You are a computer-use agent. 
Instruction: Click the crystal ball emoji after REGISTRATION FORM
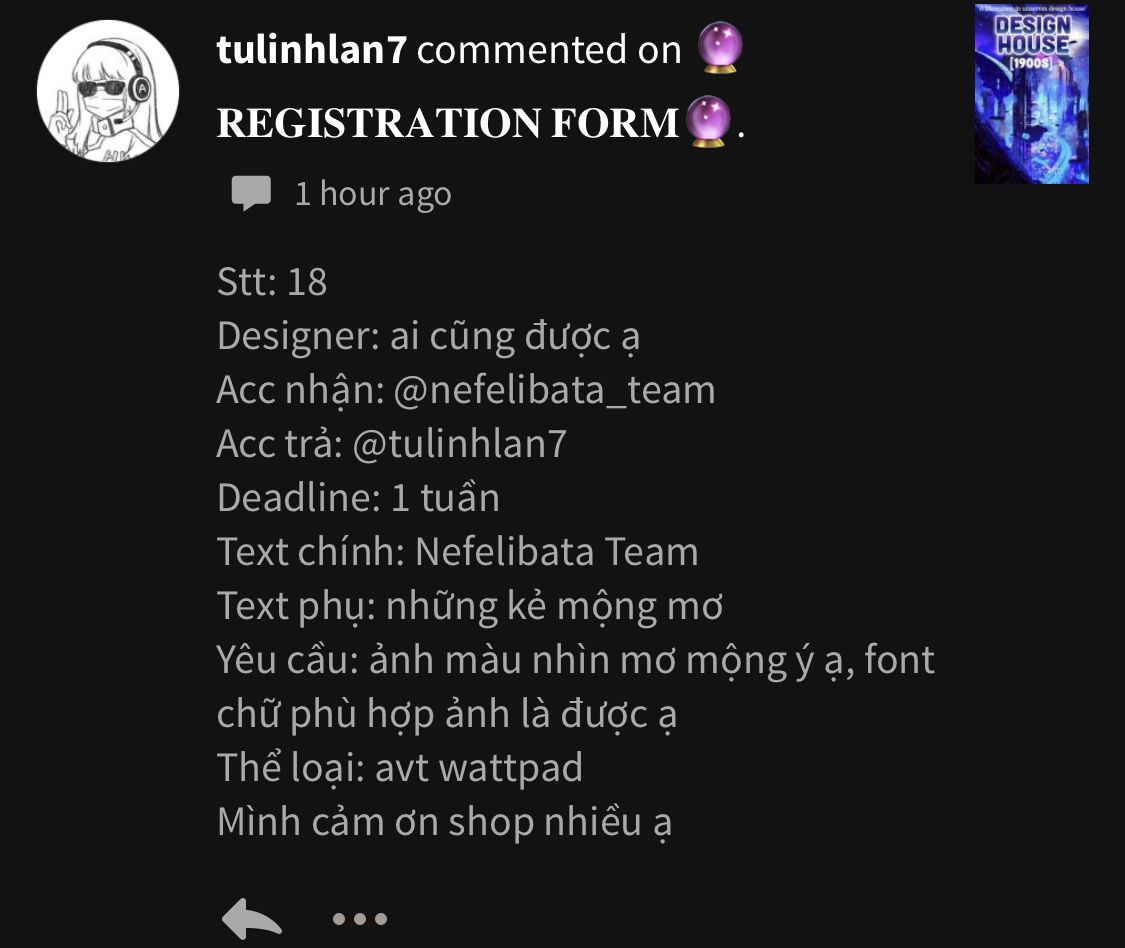pyautogui.click(x=708, y=121)
